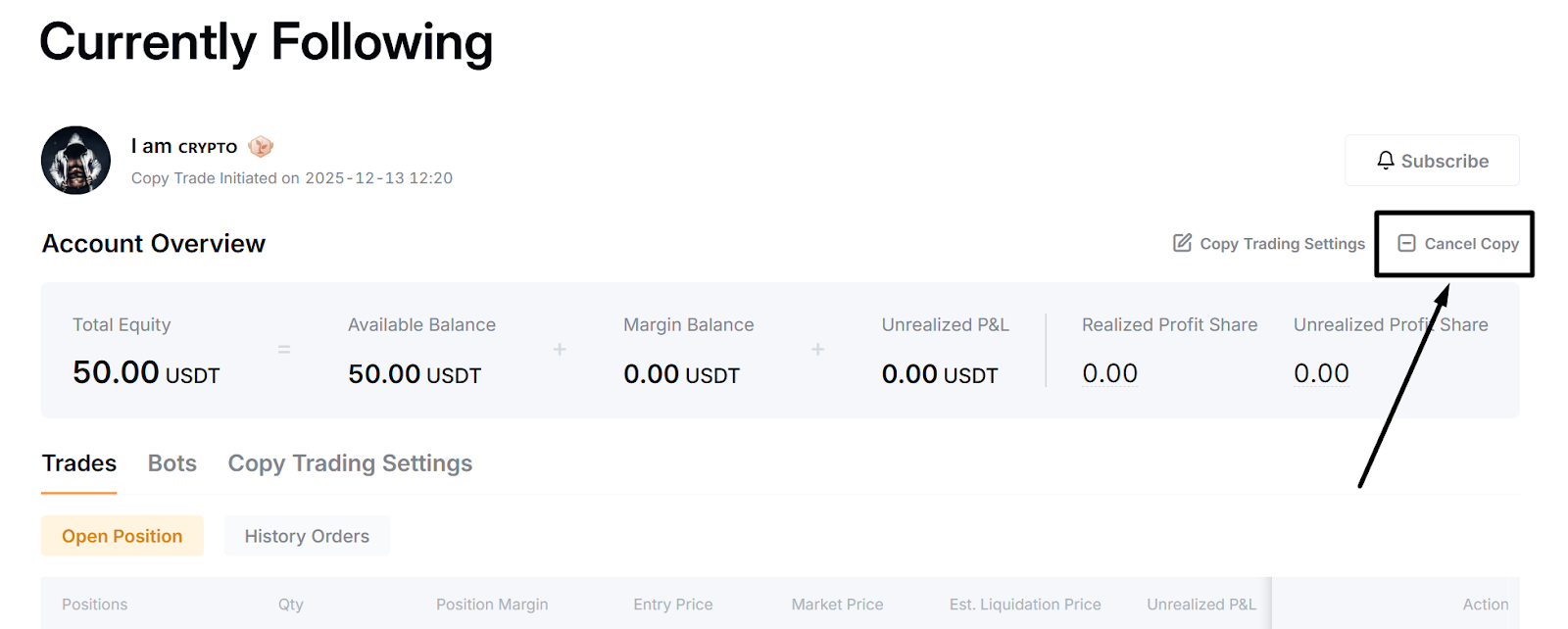Open the Copy Trading Settings tab
Screen dimensions: 1568x629
tap(350, 463)
